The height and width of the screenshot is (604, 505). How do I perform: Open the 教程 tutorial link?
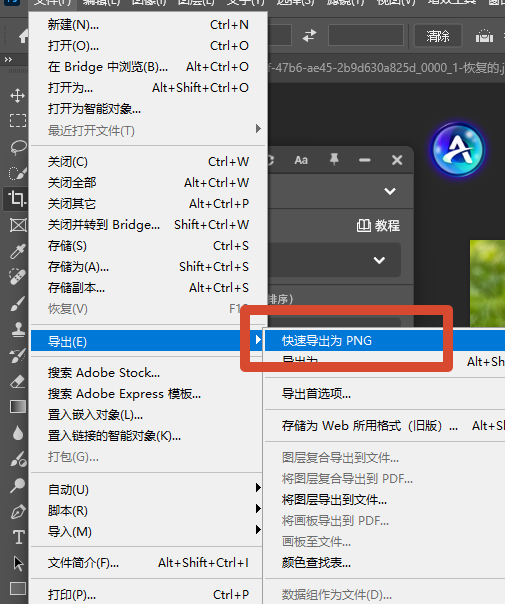pyautogui.click(x=378, y=225)
